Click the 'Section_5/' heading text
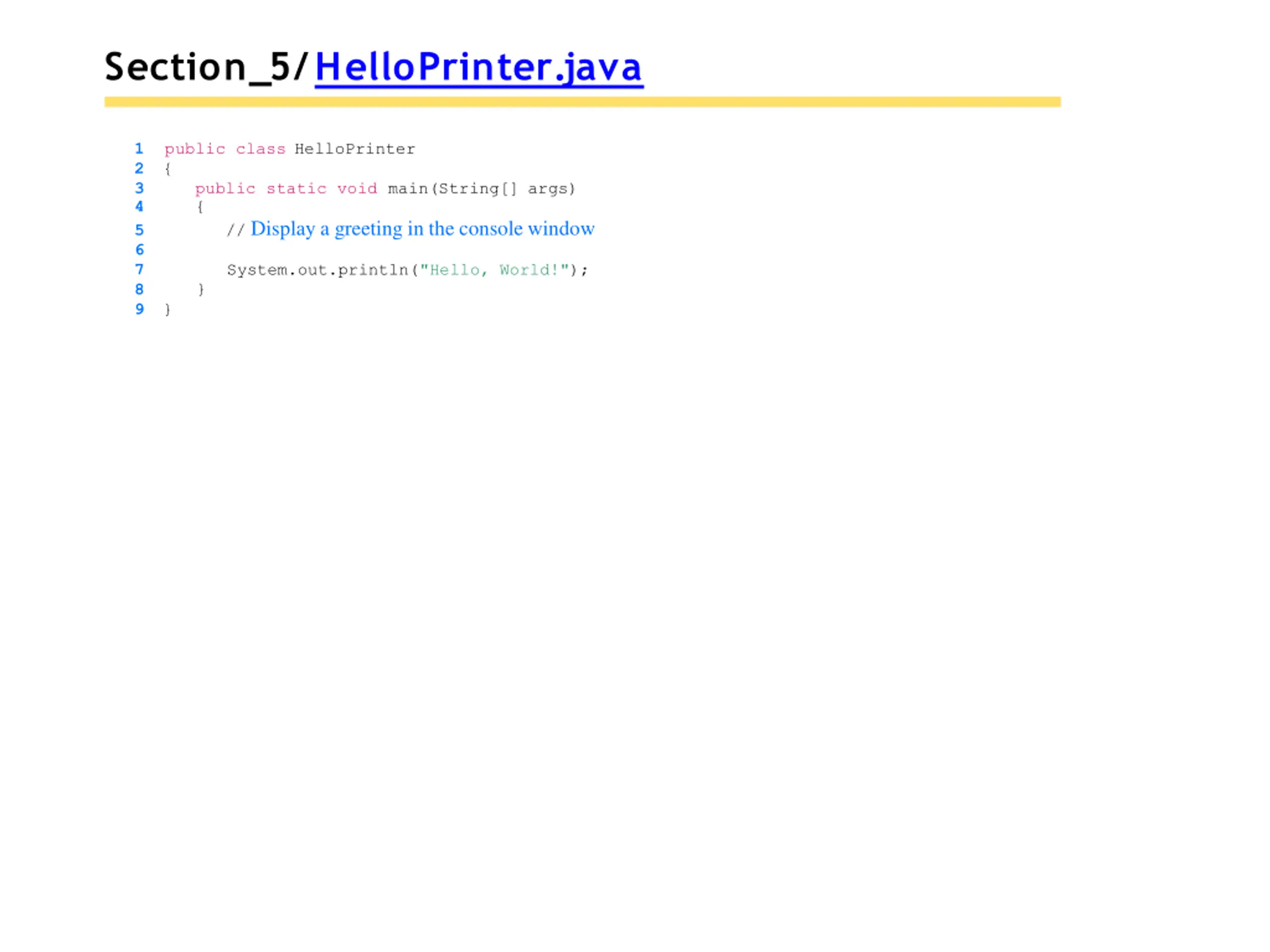Screen dimensions: 1270x952 pos(207,67)
